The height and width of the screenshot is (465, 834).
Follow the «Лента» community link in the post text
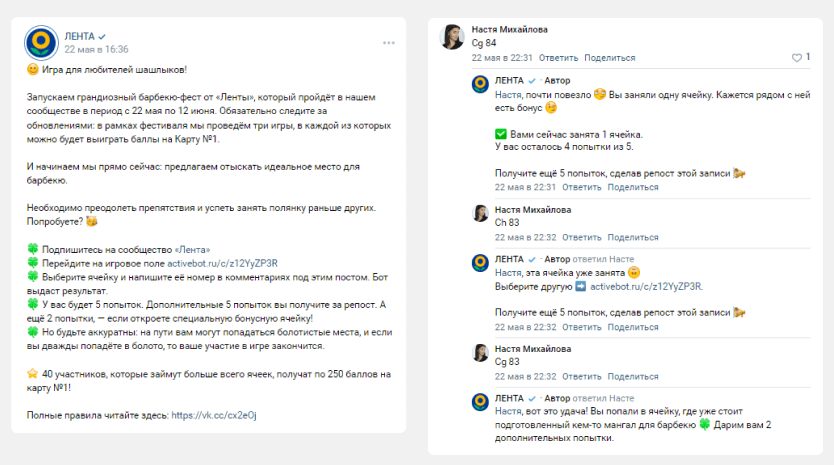[x=194, y=249]
